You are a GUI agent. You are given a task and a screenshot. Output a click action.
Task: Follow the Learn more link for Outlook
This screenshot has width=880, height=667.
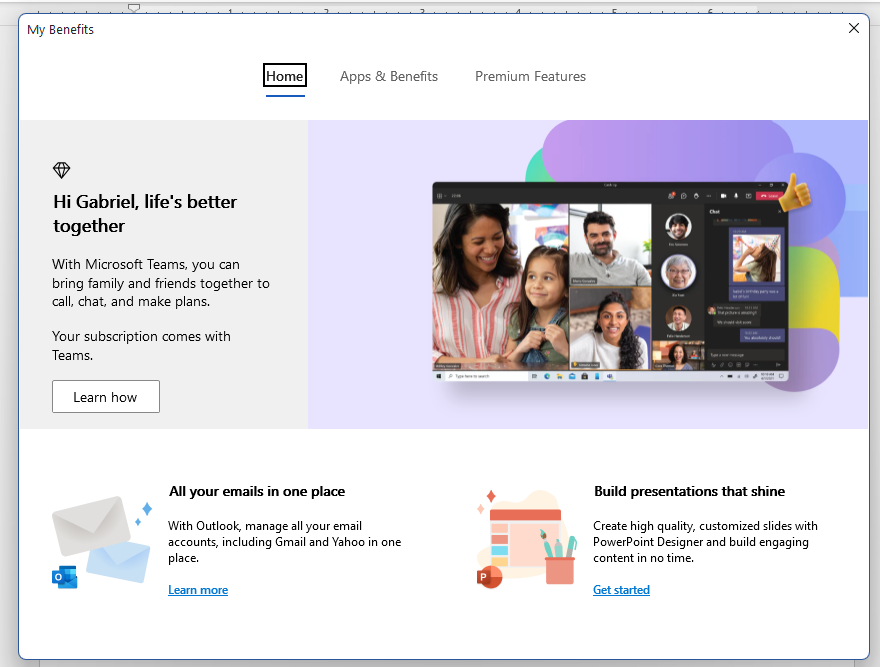198,590
